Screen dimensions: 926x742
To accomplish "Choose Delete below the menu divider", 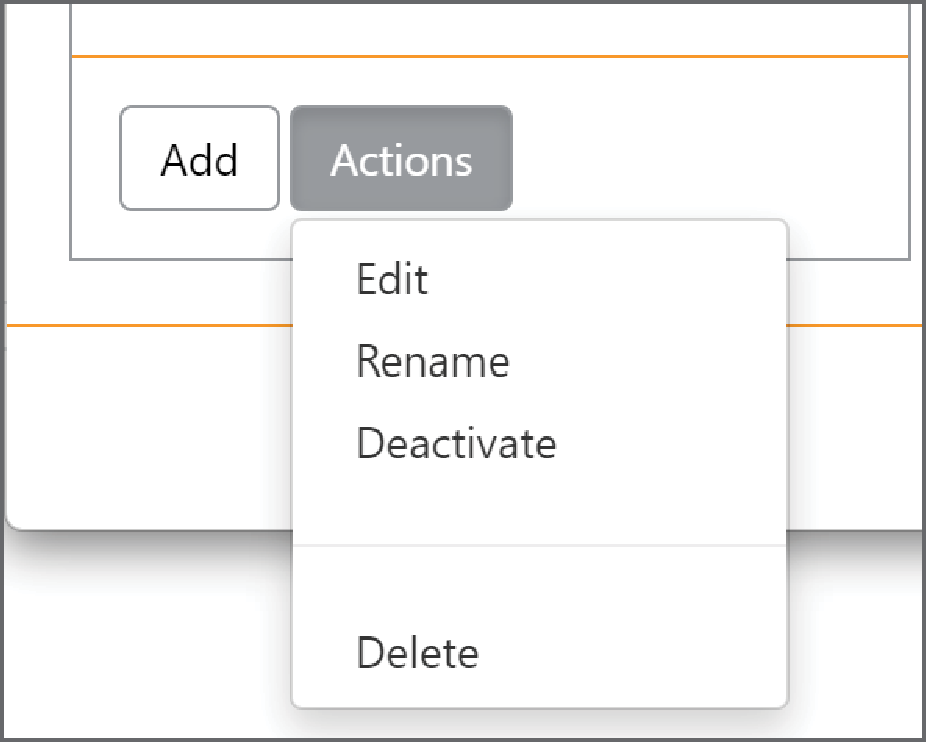I will (x=540, y=653).
